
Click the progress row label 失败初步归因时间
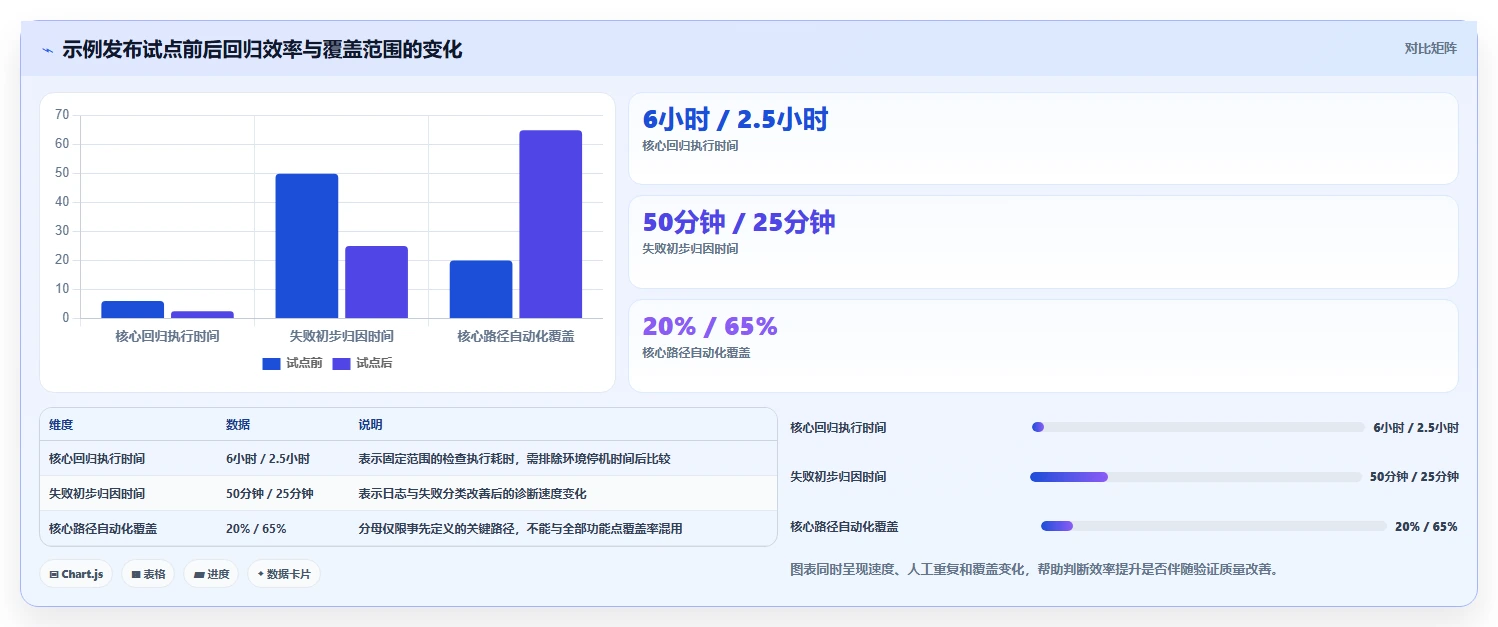pyautogui.click(x=838, y=477)
